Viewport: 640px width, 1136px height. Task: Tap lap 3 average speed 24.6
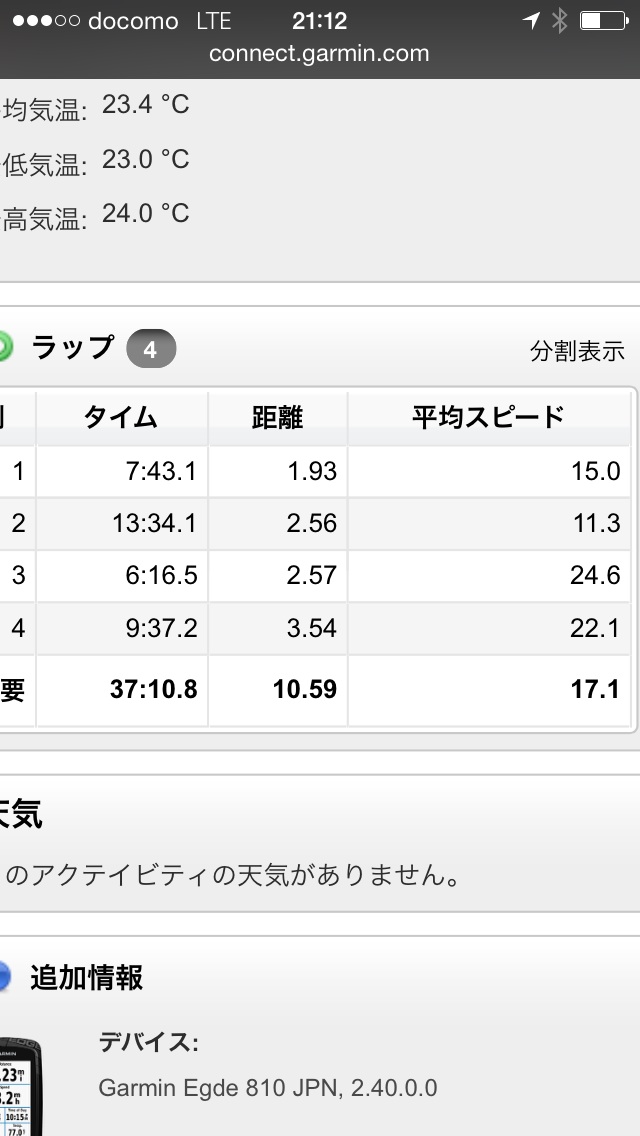pyautogui.click(x=597, y=575)
